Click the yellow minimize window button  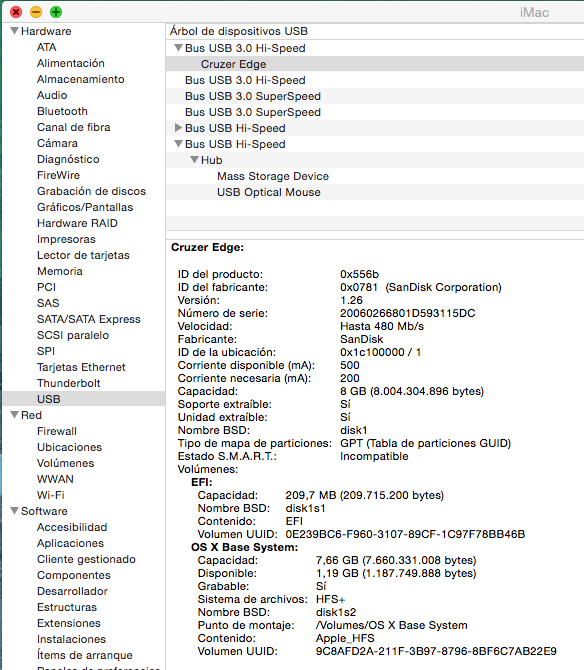(x=36, y=12)
